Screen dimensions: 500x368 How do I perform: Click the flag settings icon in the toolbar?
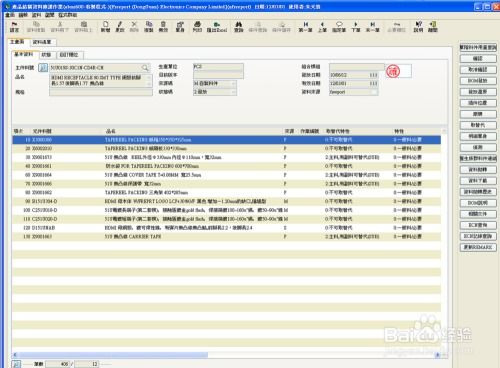14,27
